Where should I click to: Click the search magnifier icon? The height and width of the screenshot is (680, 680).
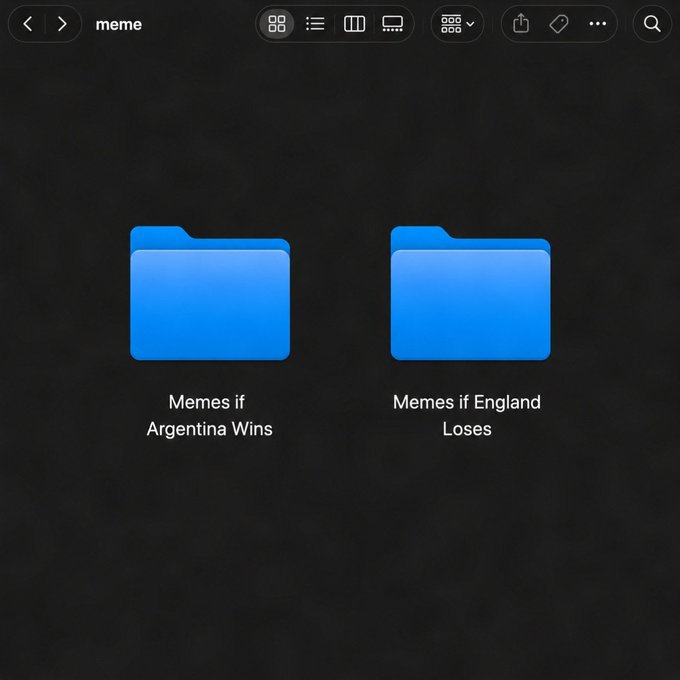[x=652, y=24]
